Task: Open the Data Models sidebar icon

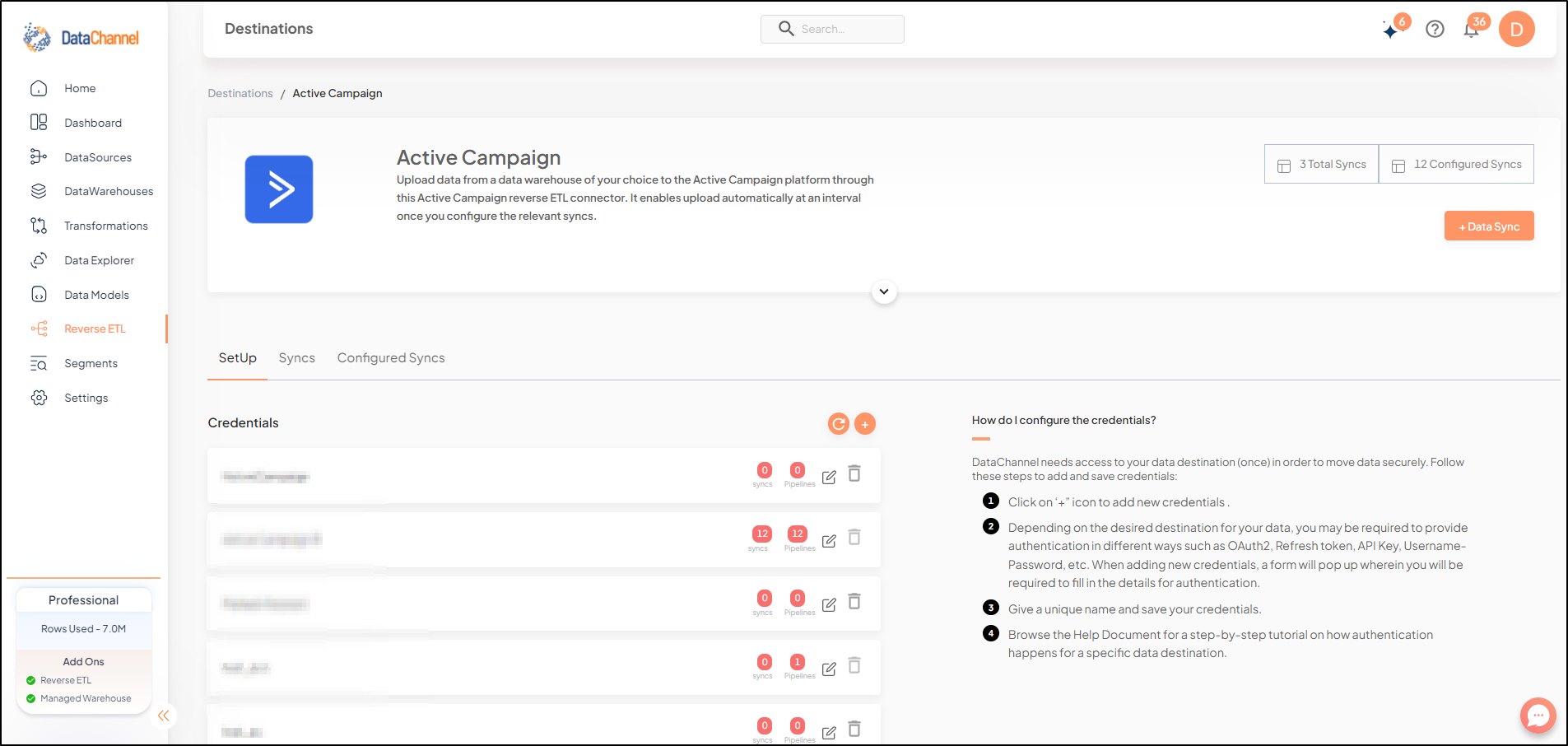Action: 39,295
